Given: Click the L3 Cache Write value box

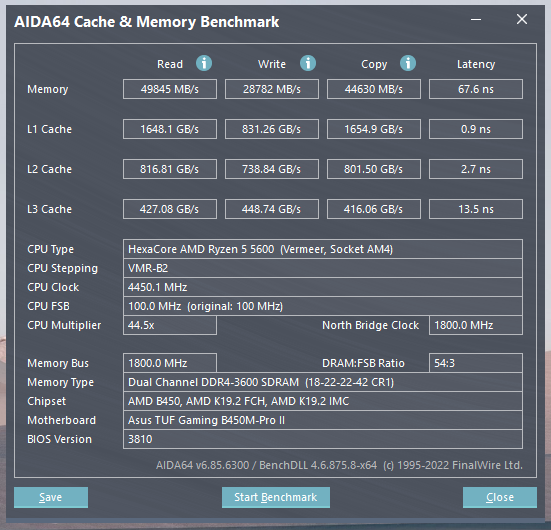Looking at the screenshot, I should pyautogui.click(x=272, y=209).
